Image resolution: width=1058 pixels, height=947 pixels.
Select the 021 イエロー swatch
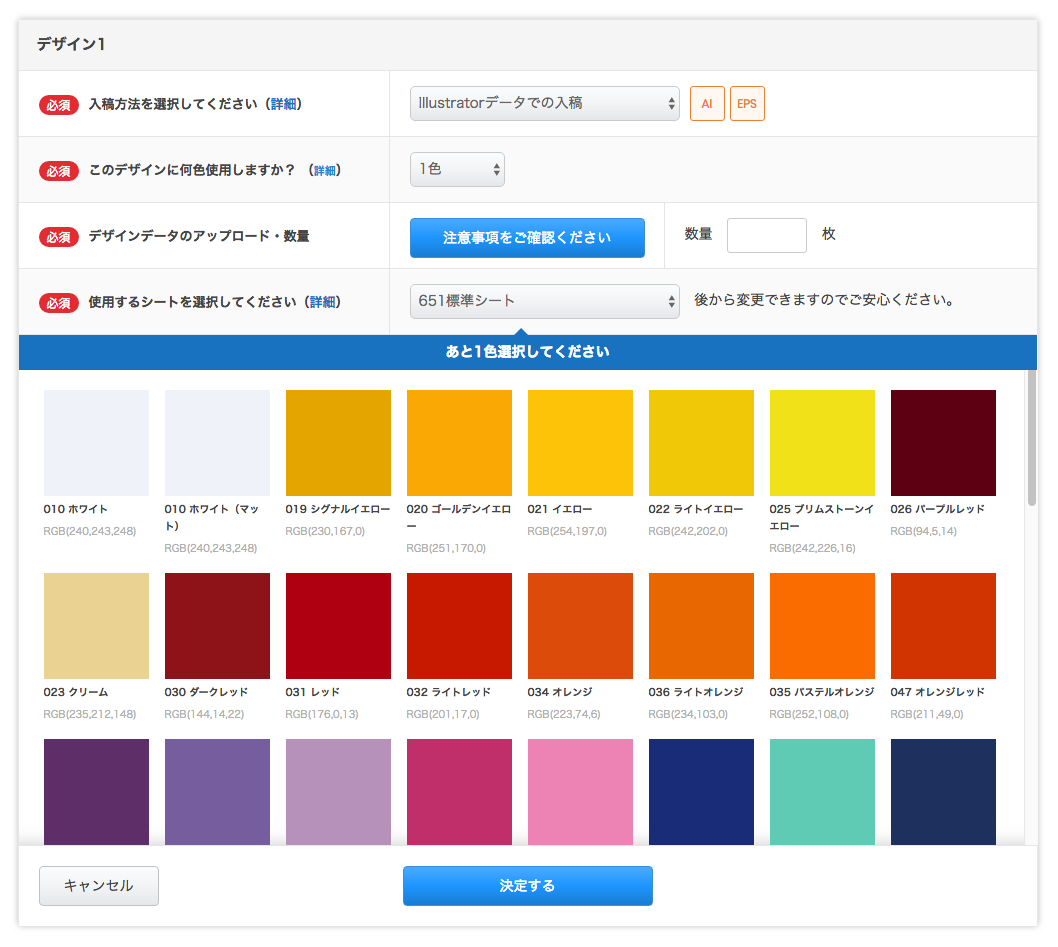(x=580, y=443)
